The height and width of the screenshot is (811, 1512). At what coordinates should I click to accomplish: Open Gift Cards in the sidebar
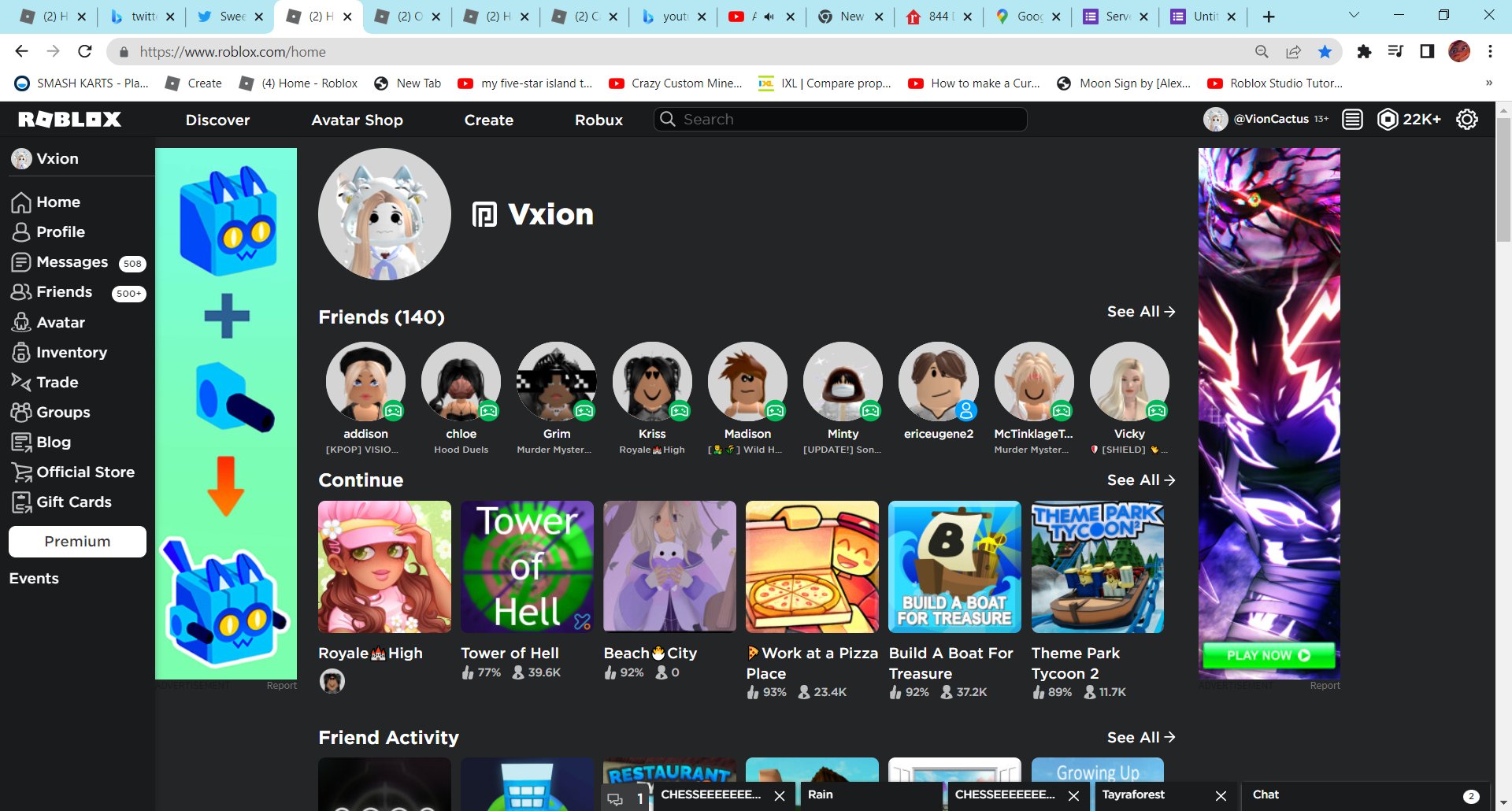tap(61, 502)
